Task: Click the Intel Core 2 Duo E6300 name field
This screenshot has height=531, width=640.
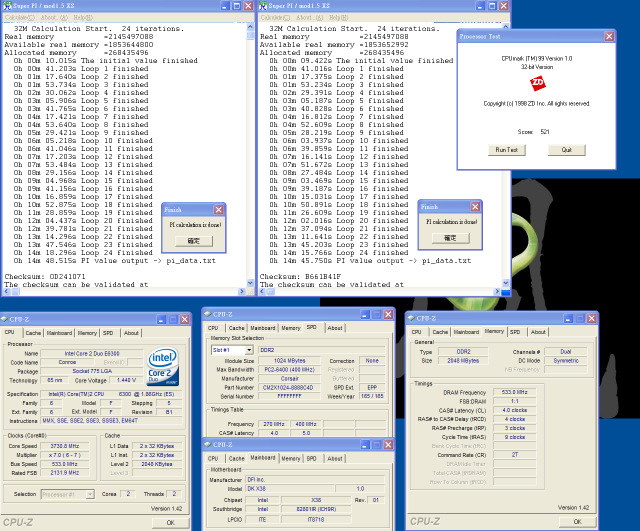Action: click(92, 353)
